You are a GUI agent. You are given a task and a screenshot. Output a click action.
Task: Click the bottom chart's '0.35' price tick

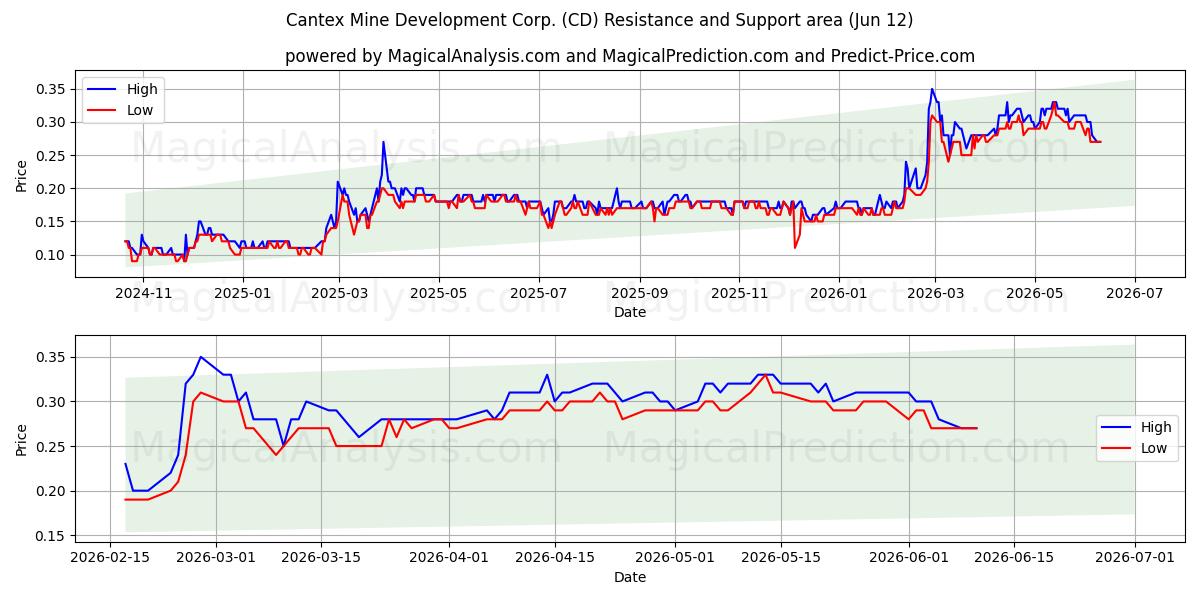pos(52,357)
